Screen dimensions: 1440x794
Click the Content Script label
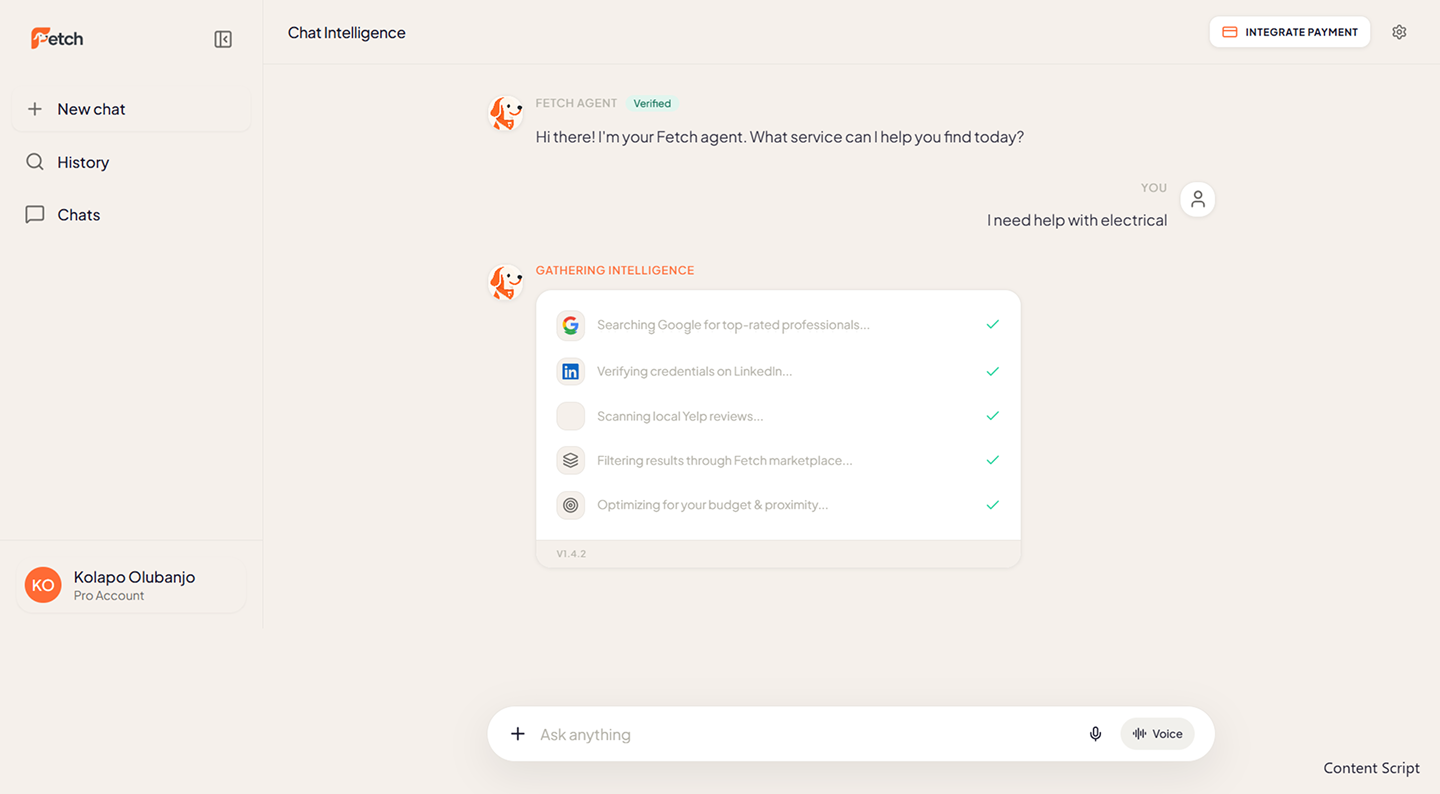tap(1371, 768)
